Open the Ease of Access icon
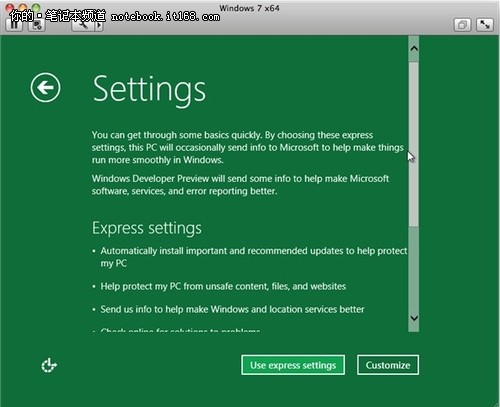This screenshot has height=407, width=500. tap(49, 365)
